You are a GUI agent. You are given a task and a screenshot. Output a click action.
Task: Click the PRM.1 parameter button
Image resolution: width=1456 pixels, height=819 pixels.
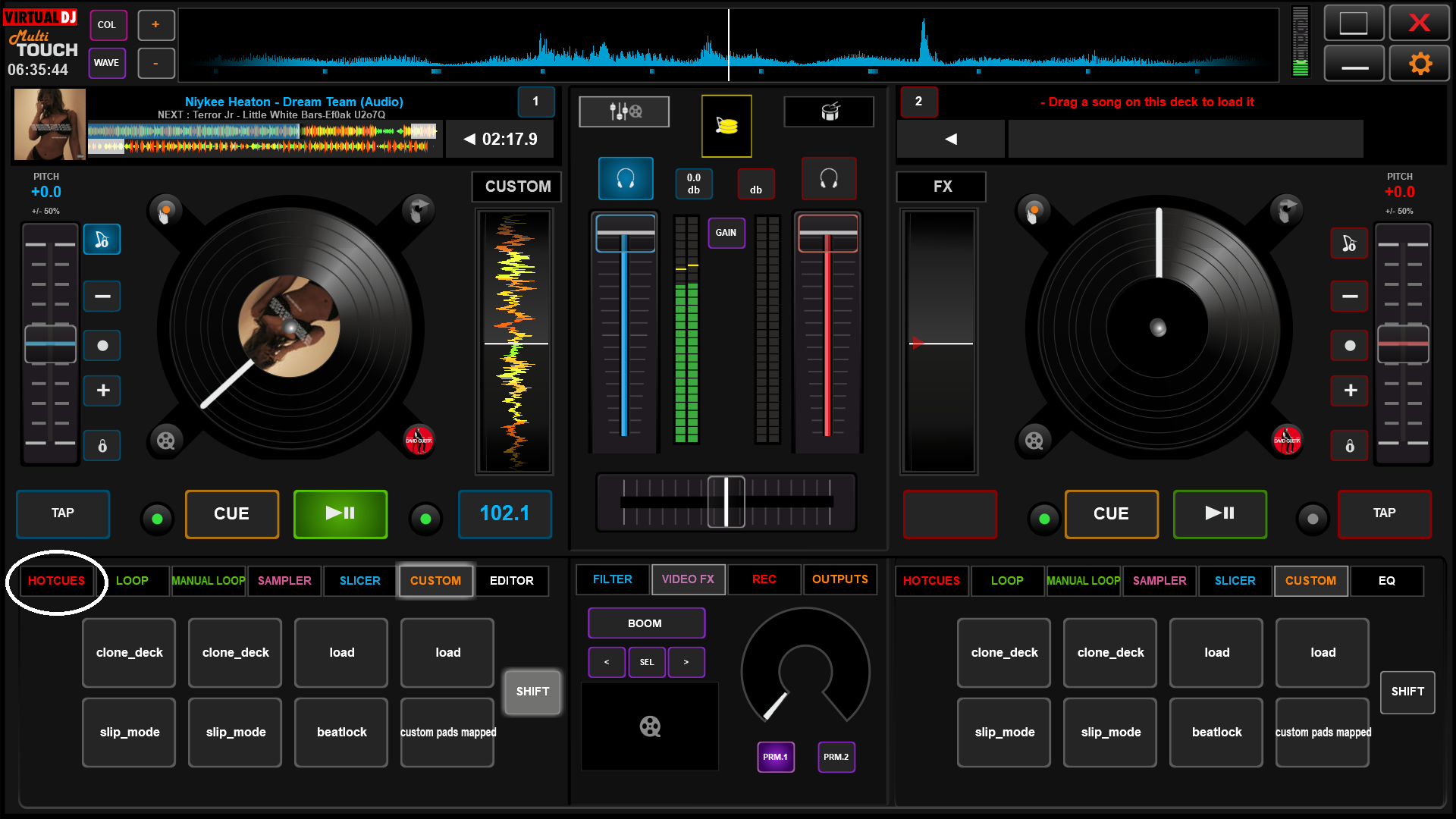pos(776,757)
